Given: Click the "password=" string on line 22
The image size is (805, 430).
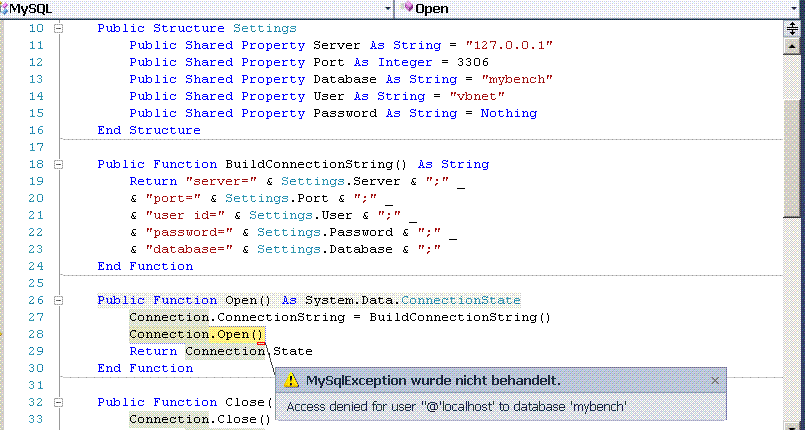Looking at the screenshot, I should 189,232.
